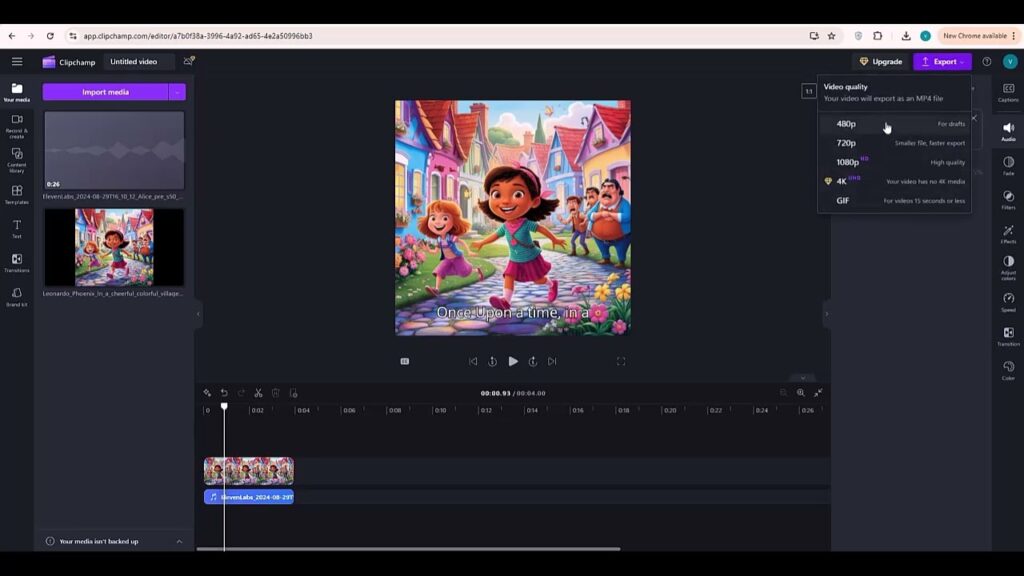Click the Redo arrow in timeline toolbar

241,393
